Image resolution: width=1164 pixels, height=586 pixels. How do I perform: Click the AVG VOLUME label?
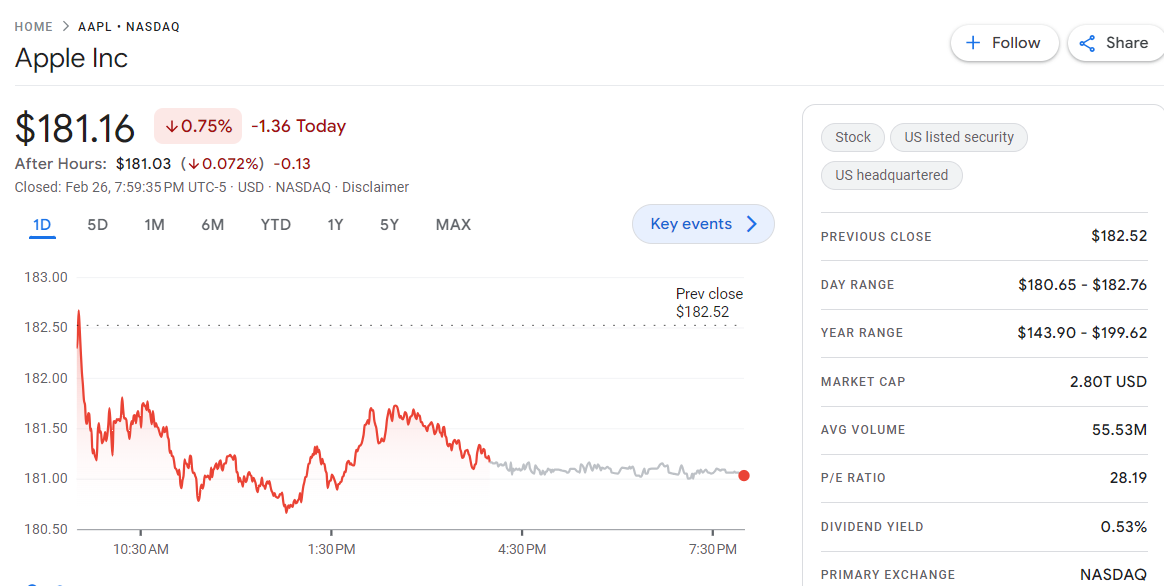(863, 430)
